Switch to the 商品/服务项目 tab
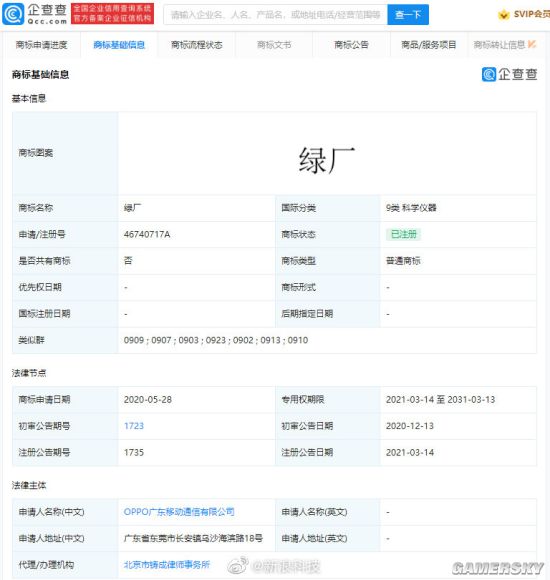Screen dimensions: 550x580 pos(429,45)
